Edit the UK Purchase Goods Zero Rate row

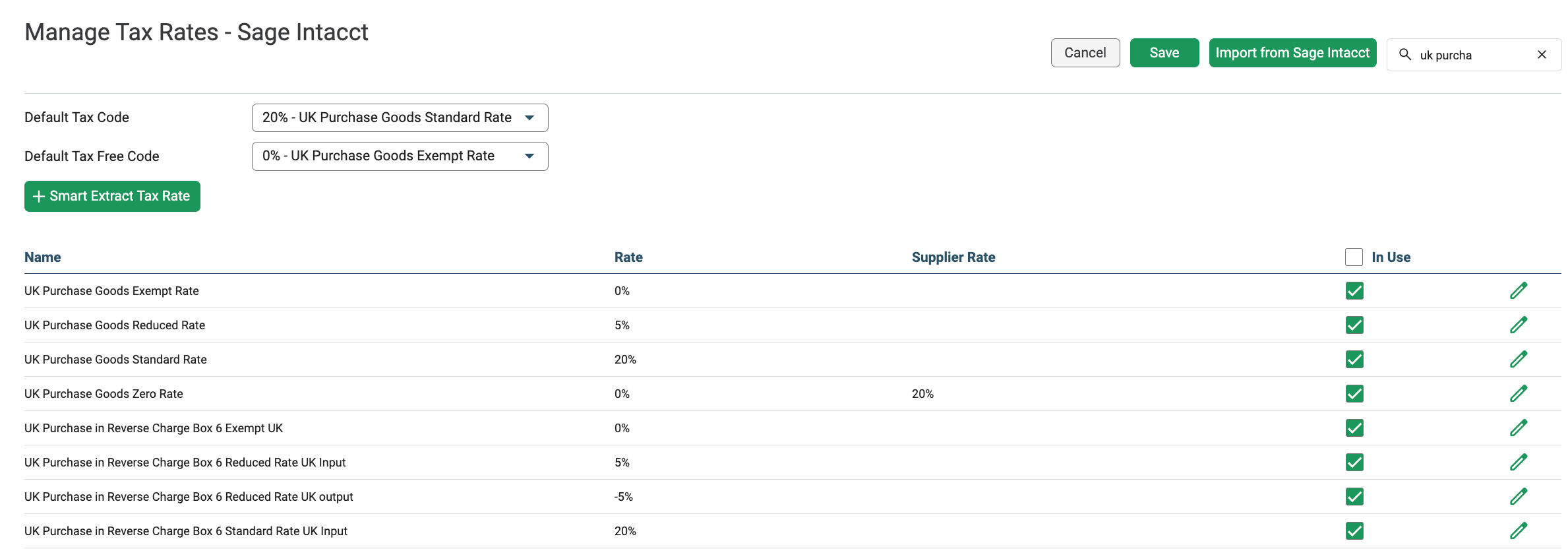pyautogui.click(x=1519, y=393)
